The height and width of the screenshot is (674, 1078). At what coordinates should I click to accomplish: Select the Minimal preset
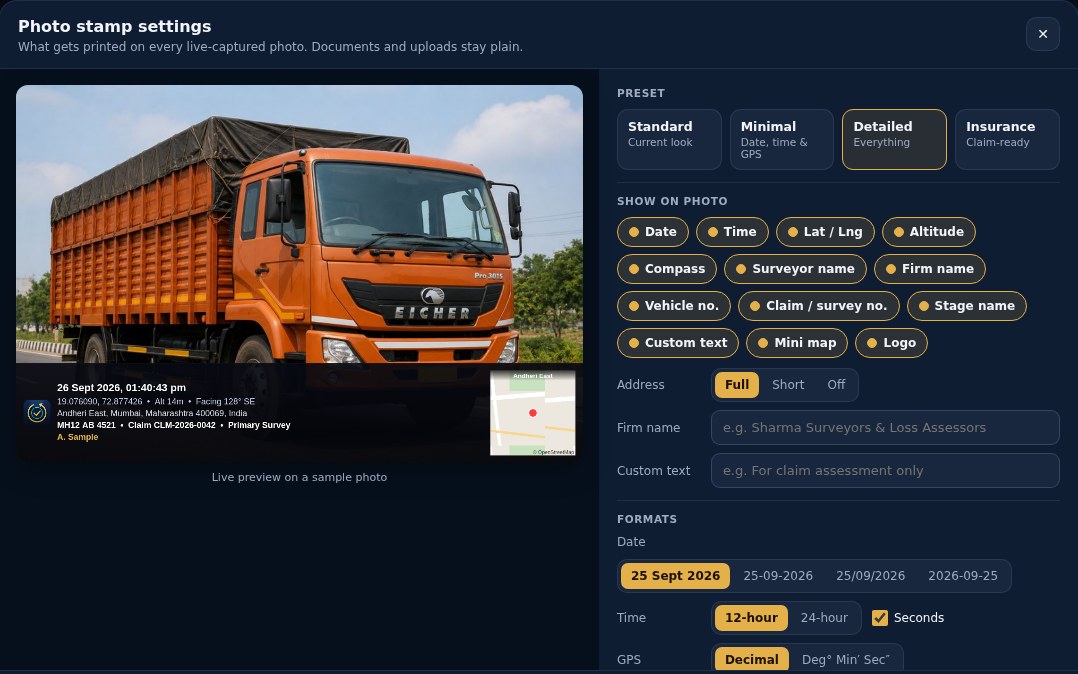pyautogui.click(x=782, y=140)
